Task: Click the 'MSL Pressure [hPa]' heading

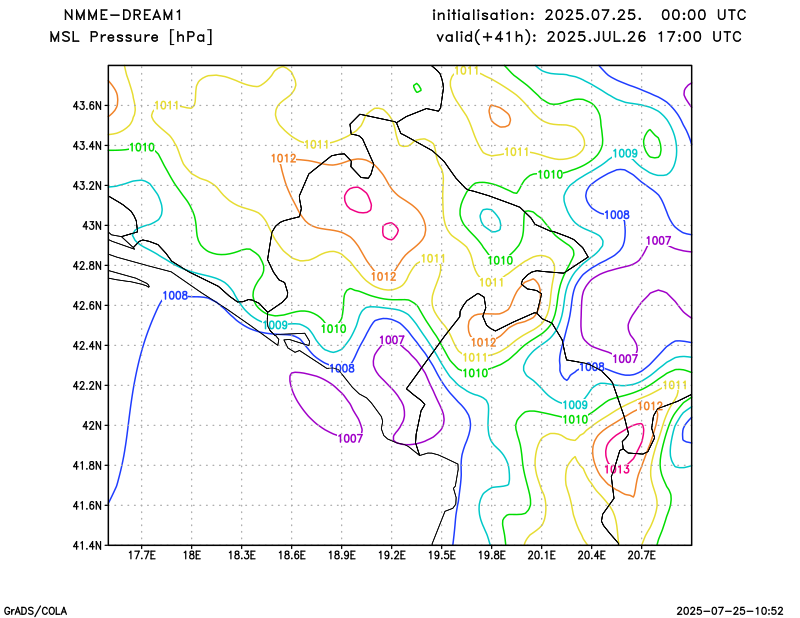Action: pyautogui.click(x=131, y=37)
